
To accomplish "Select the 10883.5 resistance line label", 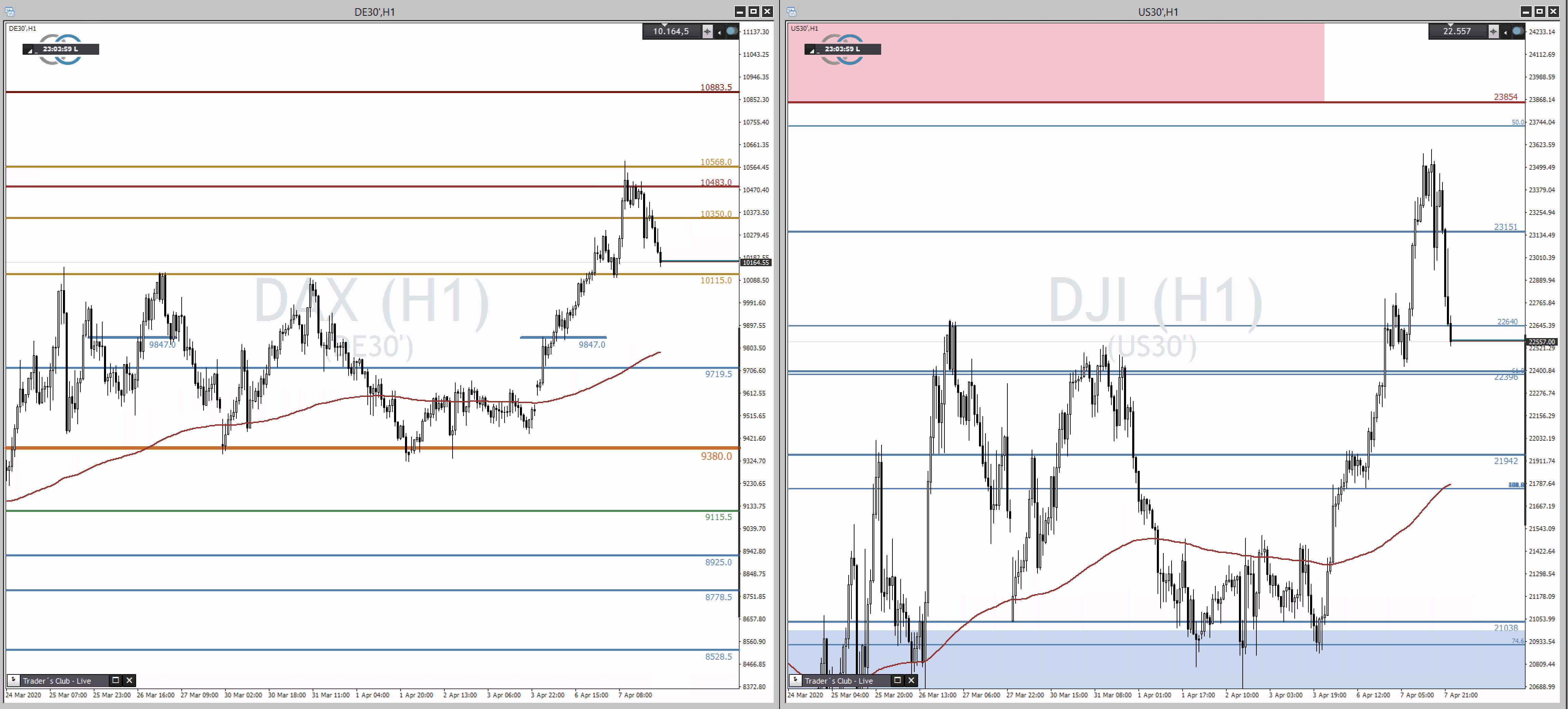I will coord(716,87).
